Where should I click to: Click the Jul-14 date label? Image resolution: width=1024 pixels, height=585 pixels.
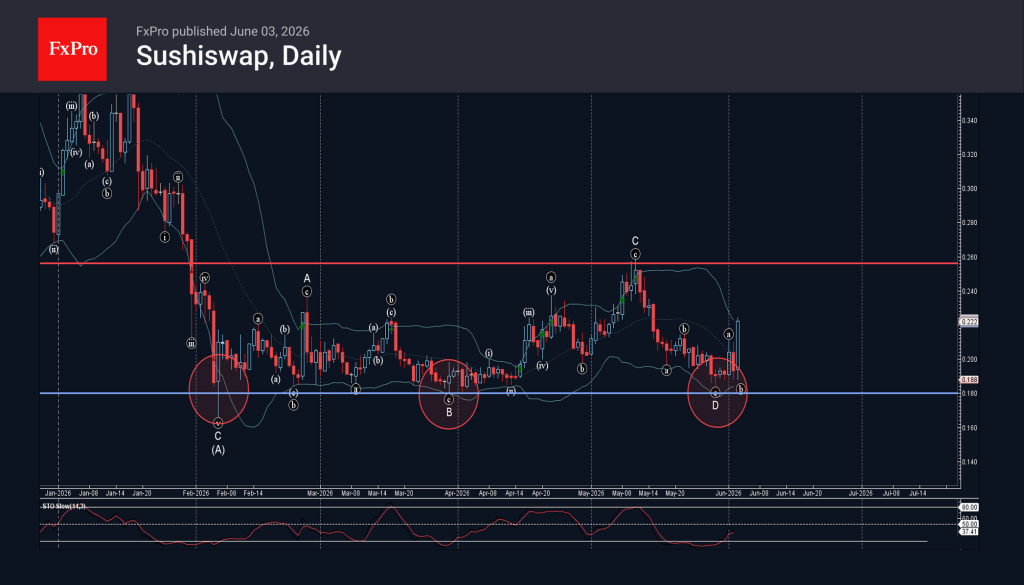(x=918, y=494)
